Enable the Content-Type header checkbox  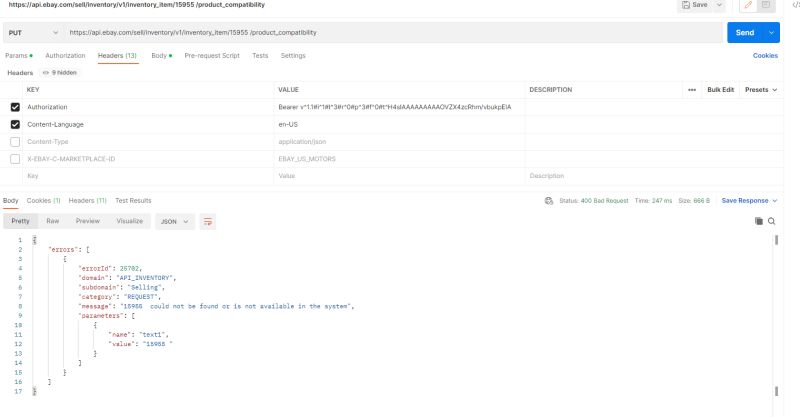[15, 142]
